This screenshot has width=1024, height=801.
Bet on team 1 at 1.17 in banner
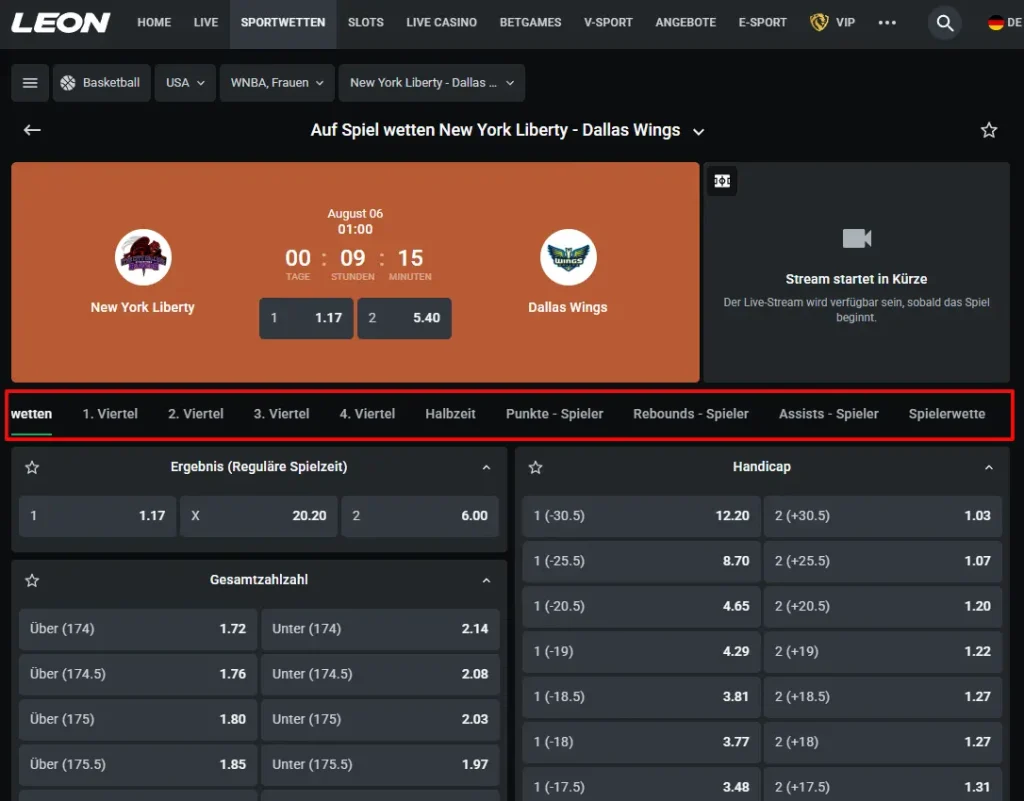tap(306, 318)
